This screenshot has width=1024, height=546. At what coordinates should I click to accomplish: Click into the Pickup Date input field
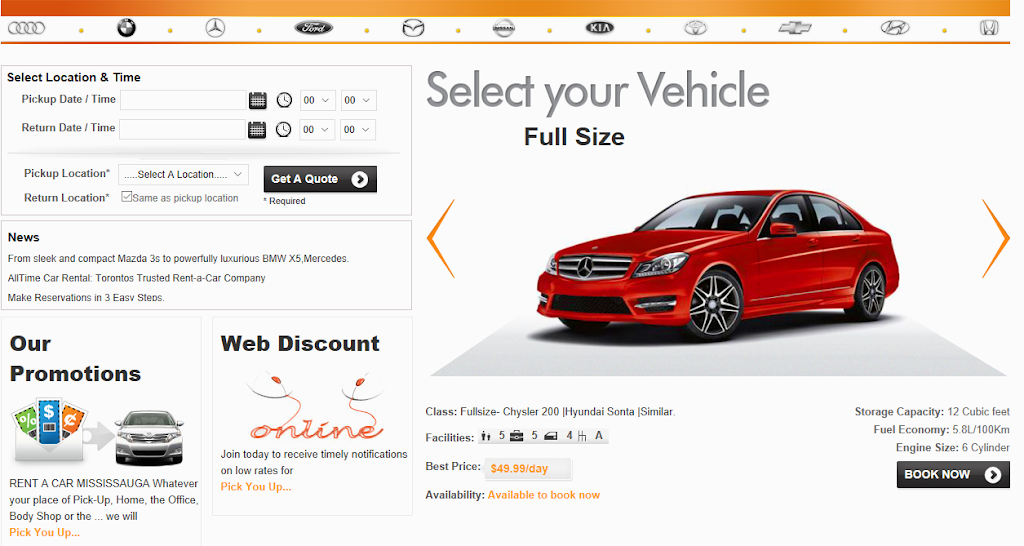coord(183,100)
